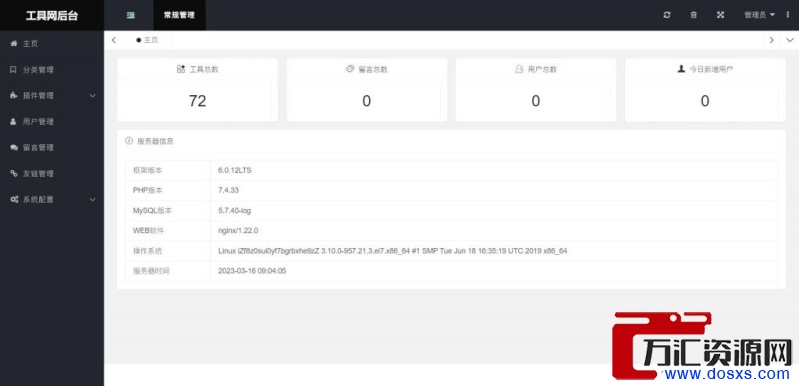Click the puzzle icon beside 插件管理

[x=14, y=96]
